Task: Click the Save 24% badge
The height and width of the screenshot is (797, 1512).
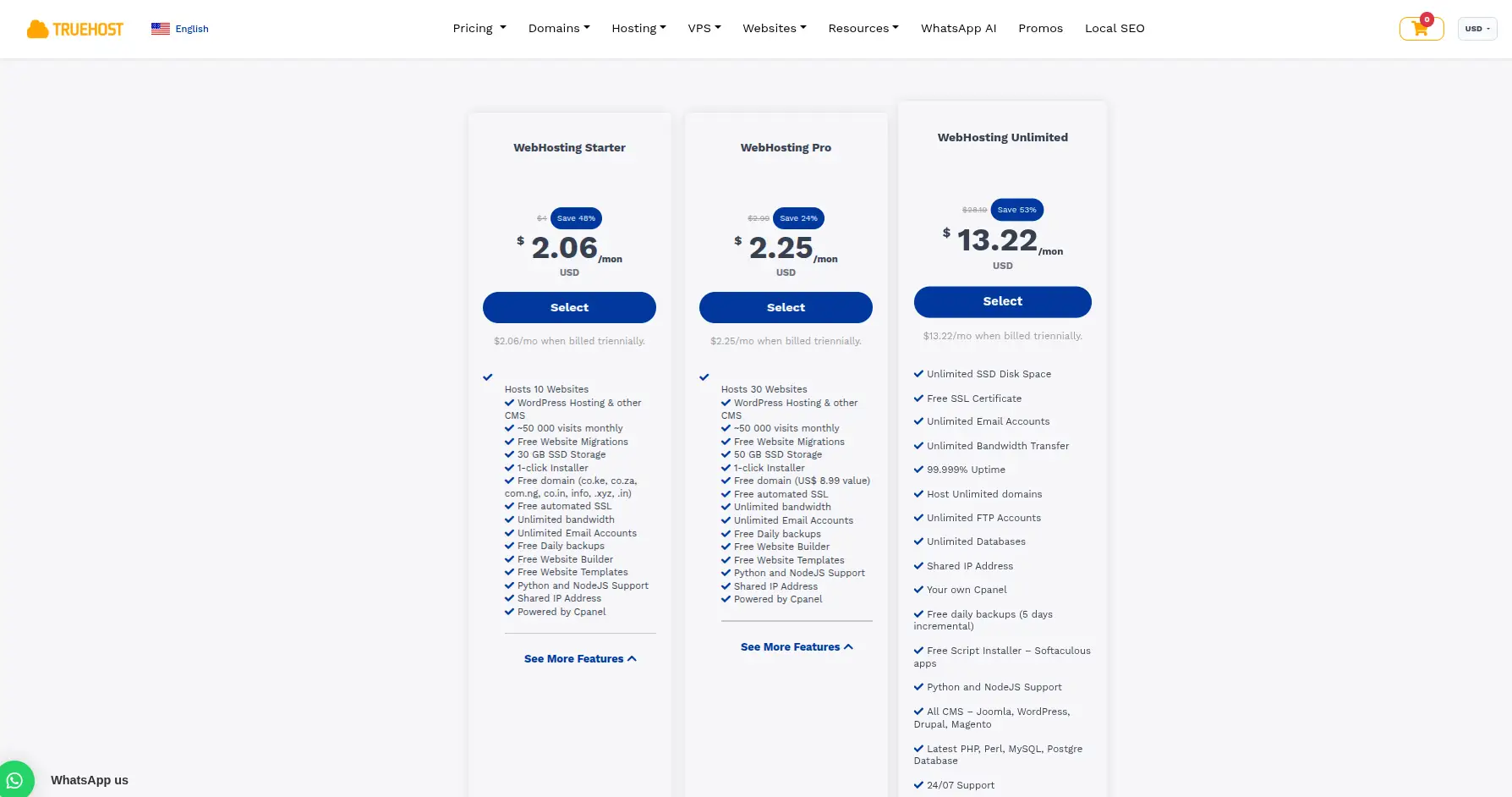Action: (799, 218)
